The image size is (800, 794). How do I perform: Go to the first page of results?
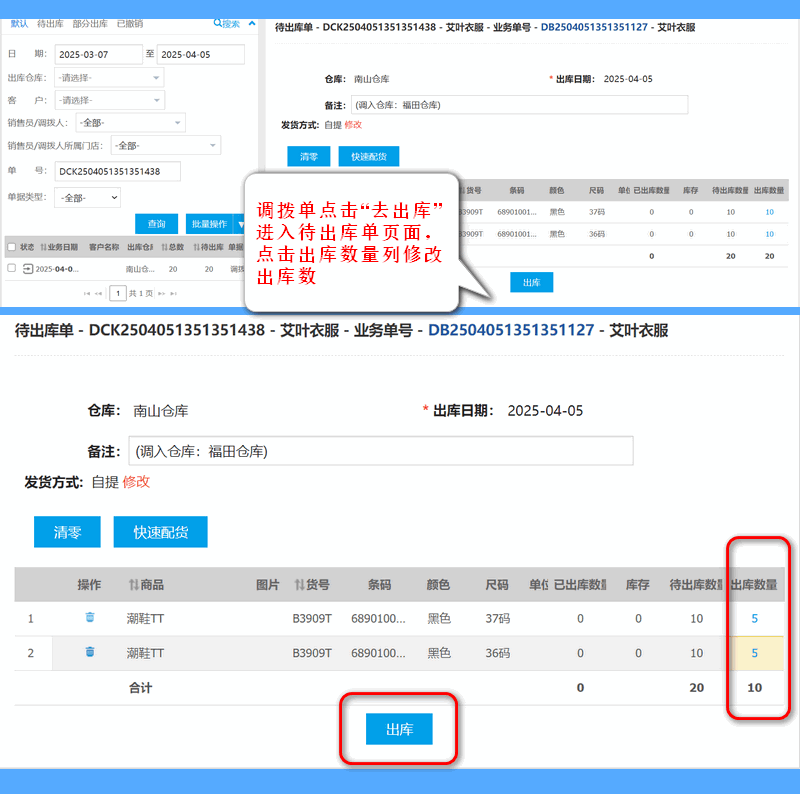[x=87, y=293]
